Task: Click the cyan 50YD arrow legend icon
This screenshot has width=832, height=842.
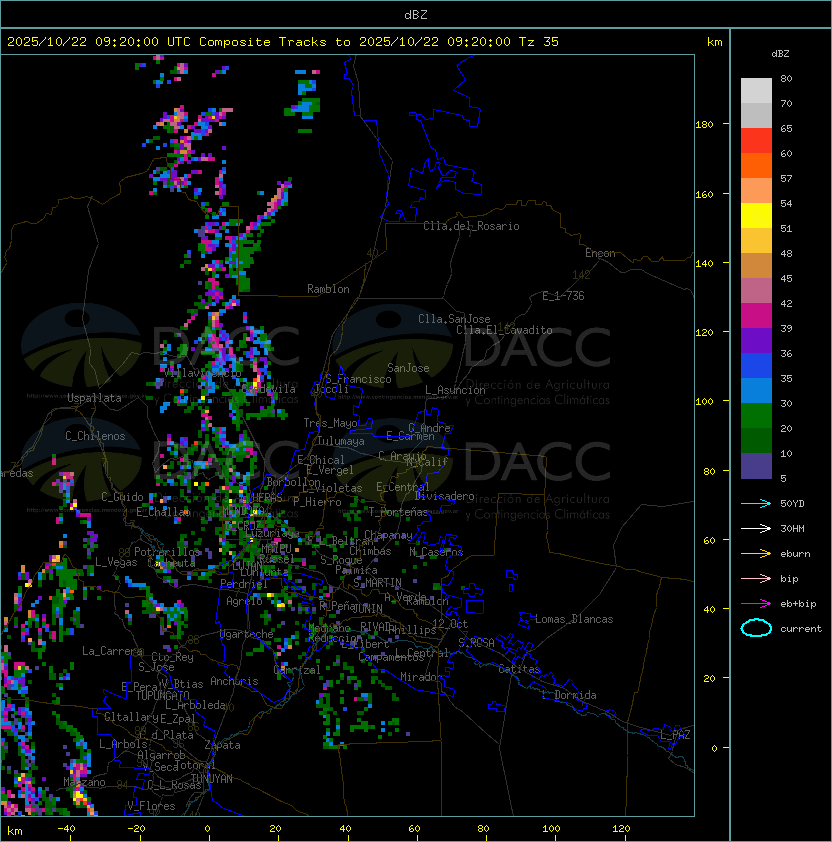Action: pyautogui.click(x=756, y=503)
